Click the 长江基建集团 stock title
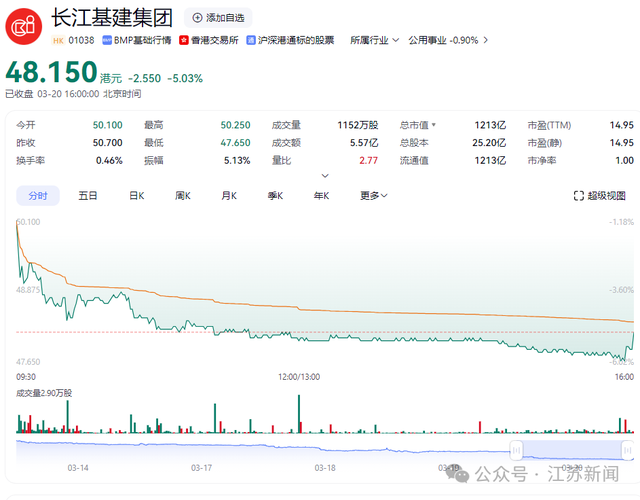Viewport: 640px width, 500px height. [x=112, y=18]
